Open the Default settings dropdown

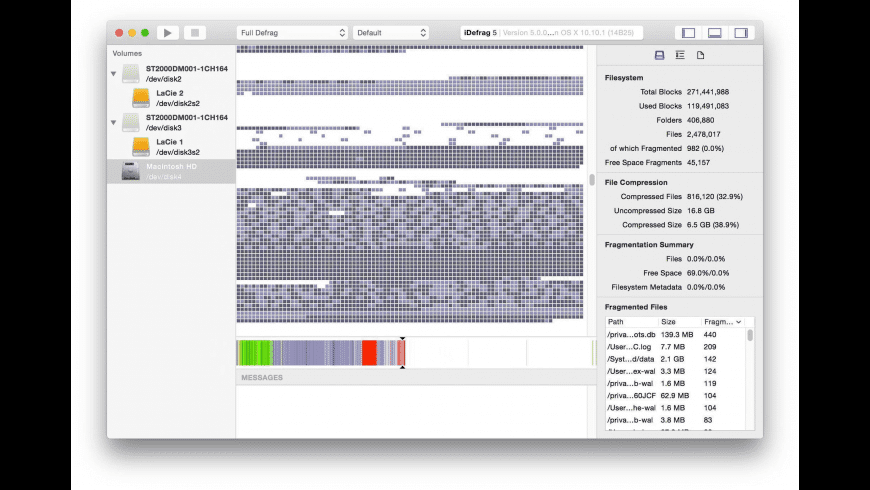(390, 33)
